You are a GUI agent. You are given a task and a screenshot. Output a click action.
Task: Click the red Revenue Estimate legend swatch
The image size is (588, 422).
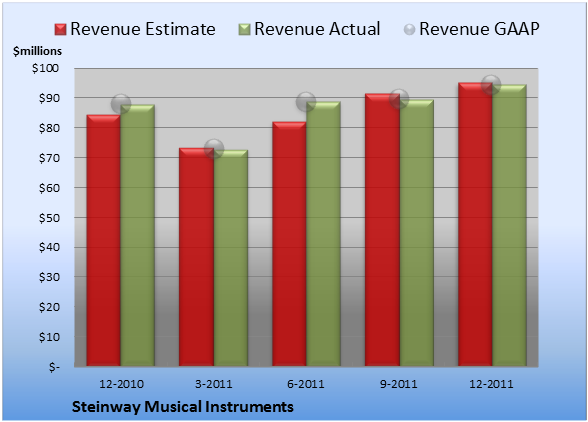(60, 29)
